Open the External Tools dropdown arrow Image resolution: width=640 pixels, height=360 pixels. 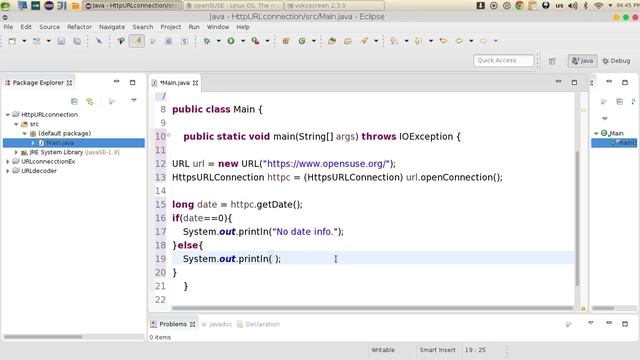(x=267, y=41)
